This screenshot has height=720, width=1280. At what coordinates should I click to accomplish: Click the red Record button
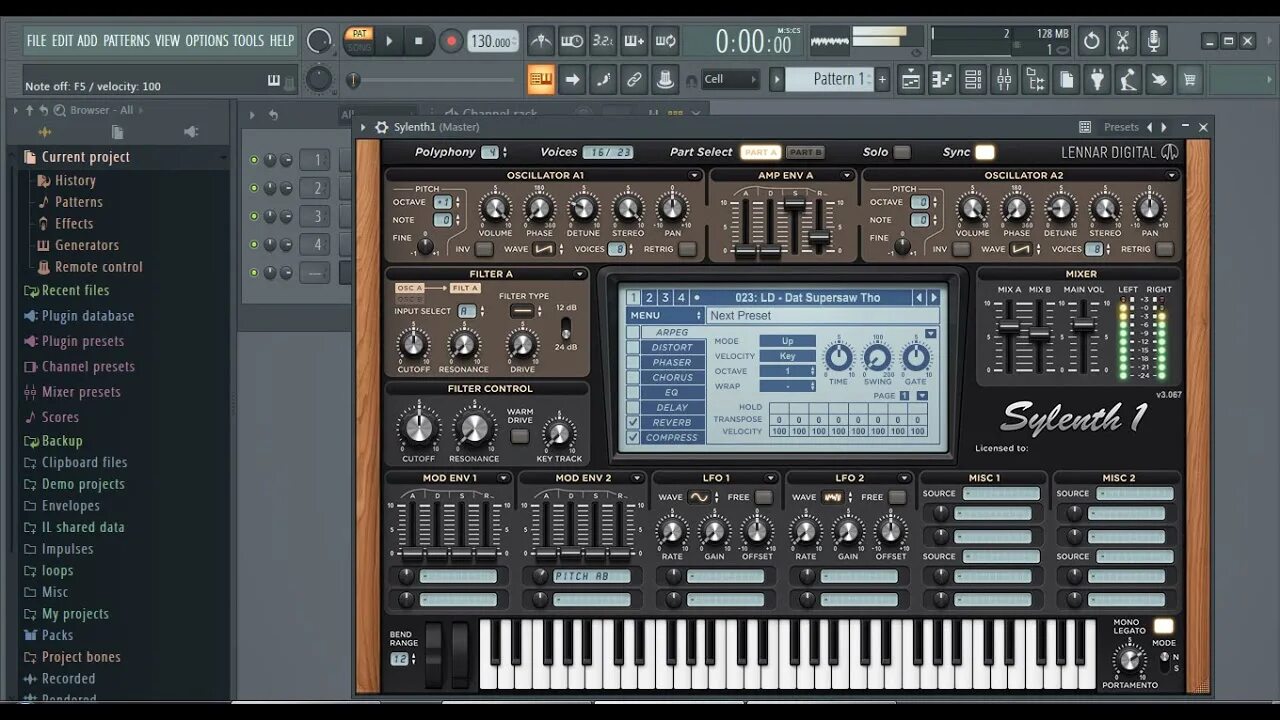(x=451, y=41)
